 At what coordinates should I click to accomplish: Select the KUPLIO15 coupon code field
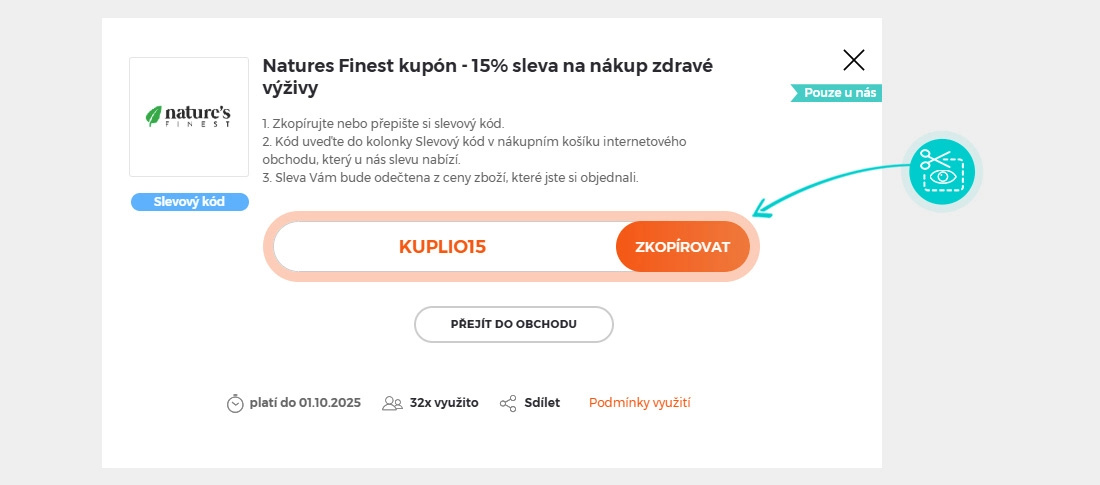[x=443, y=246]
